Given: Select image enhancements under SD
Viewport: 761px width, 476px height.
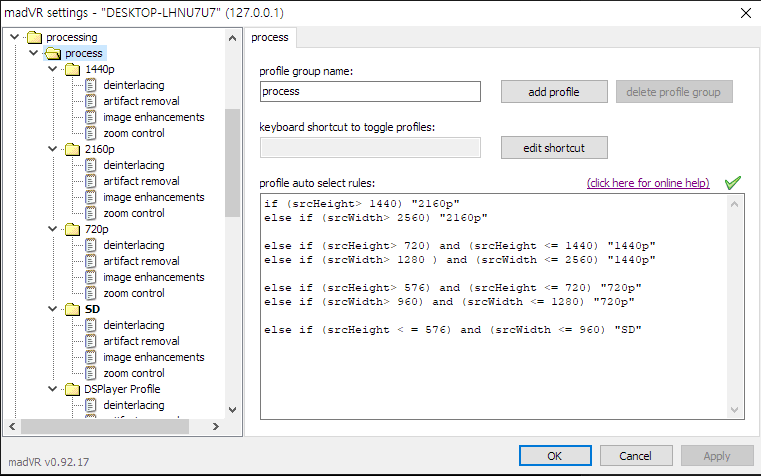Looking at the screenshot, I should tap(153, 357).
